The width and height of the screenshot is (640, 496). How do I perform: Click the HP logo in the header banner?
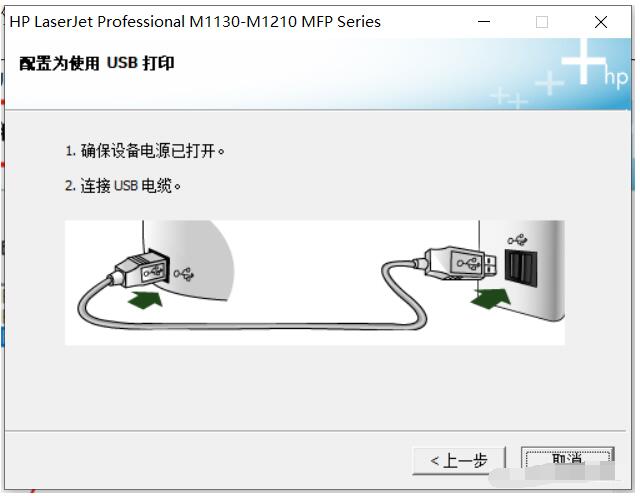[x=616, y=78]
